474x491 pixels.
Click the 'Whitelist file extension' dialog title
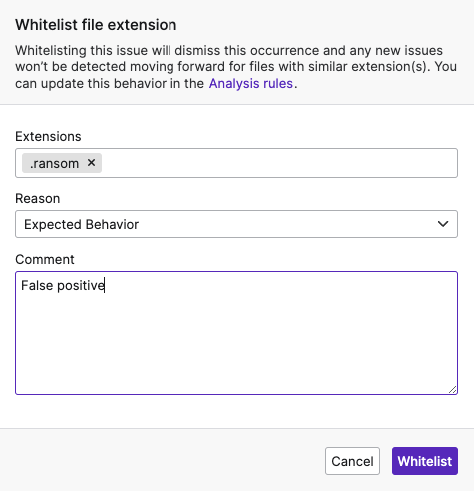[96, 25]
